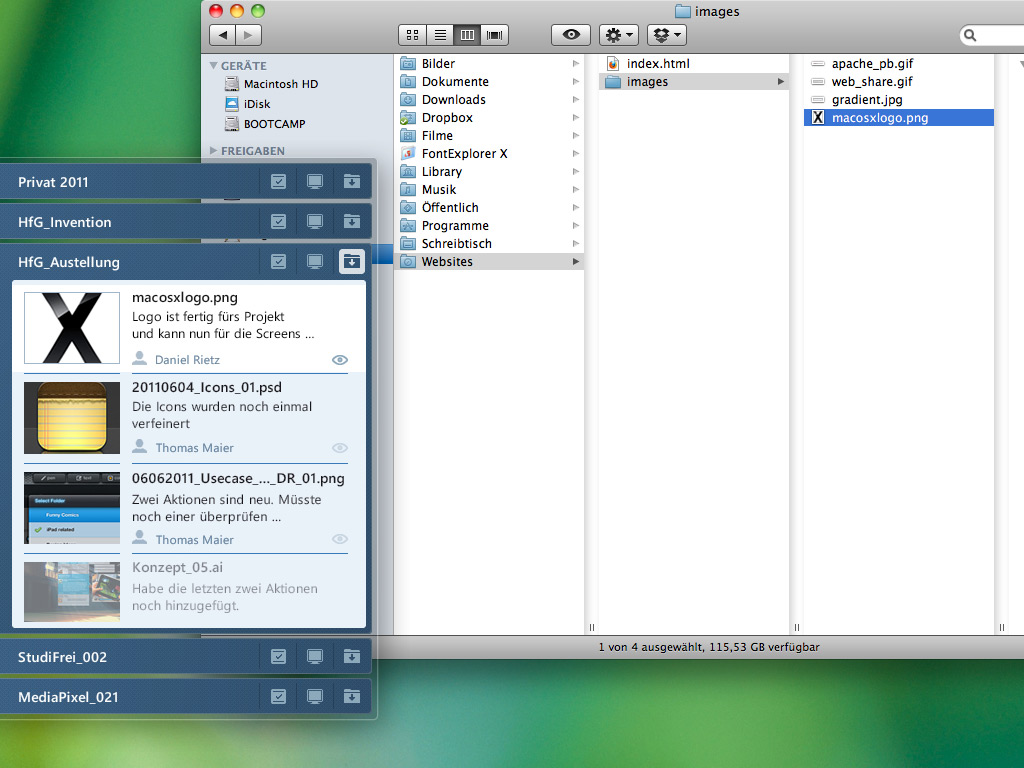Go back in Finder history
Image resolution: width=1024 pixels, height=768 pixels.
coord(222,35)
